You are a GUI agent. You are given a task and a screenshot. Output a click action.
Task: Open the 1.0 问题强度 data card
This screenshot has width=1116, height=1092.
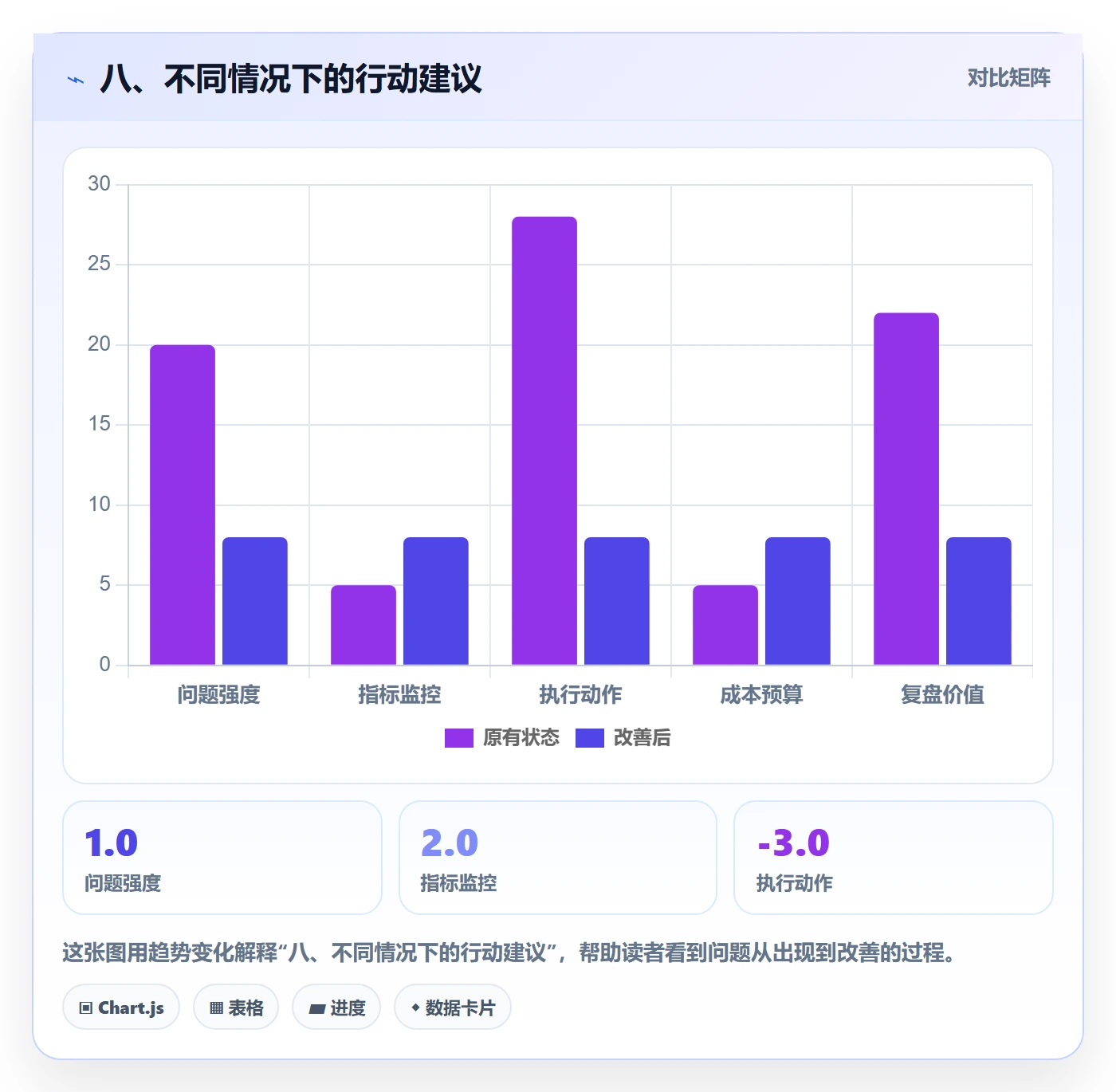pos(222,858)
